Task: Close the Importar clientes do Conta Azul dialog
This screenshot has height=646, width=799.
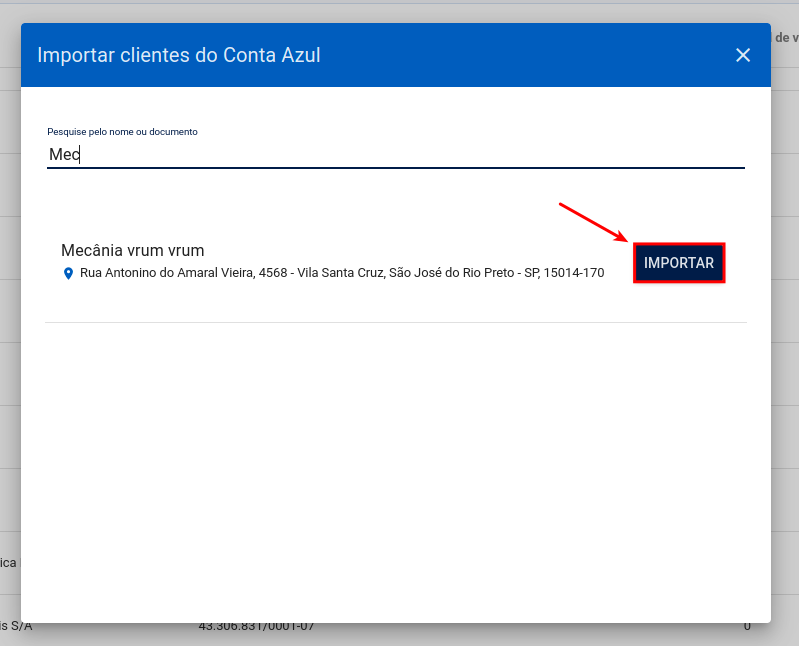Action: [x=743, y=55]
